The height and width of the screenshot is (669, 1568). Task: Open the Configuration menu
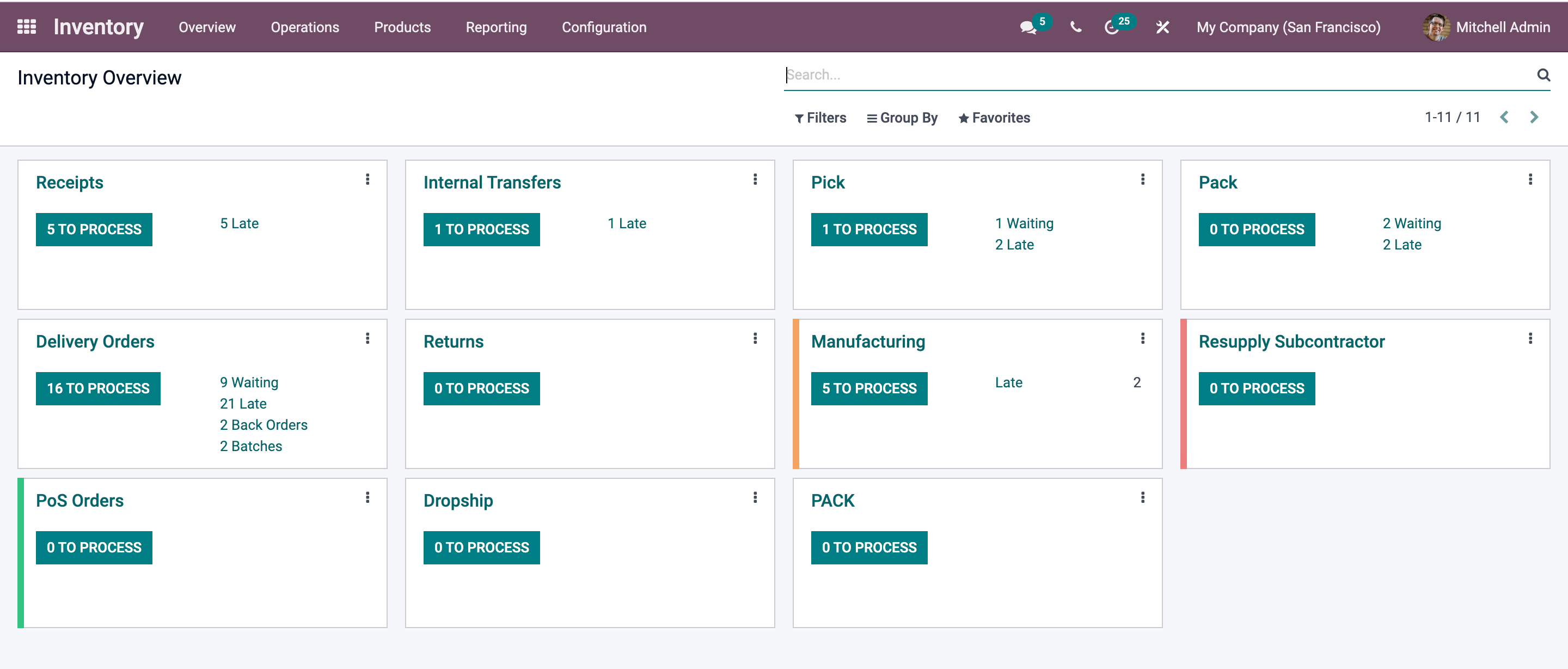click(603, 27)
